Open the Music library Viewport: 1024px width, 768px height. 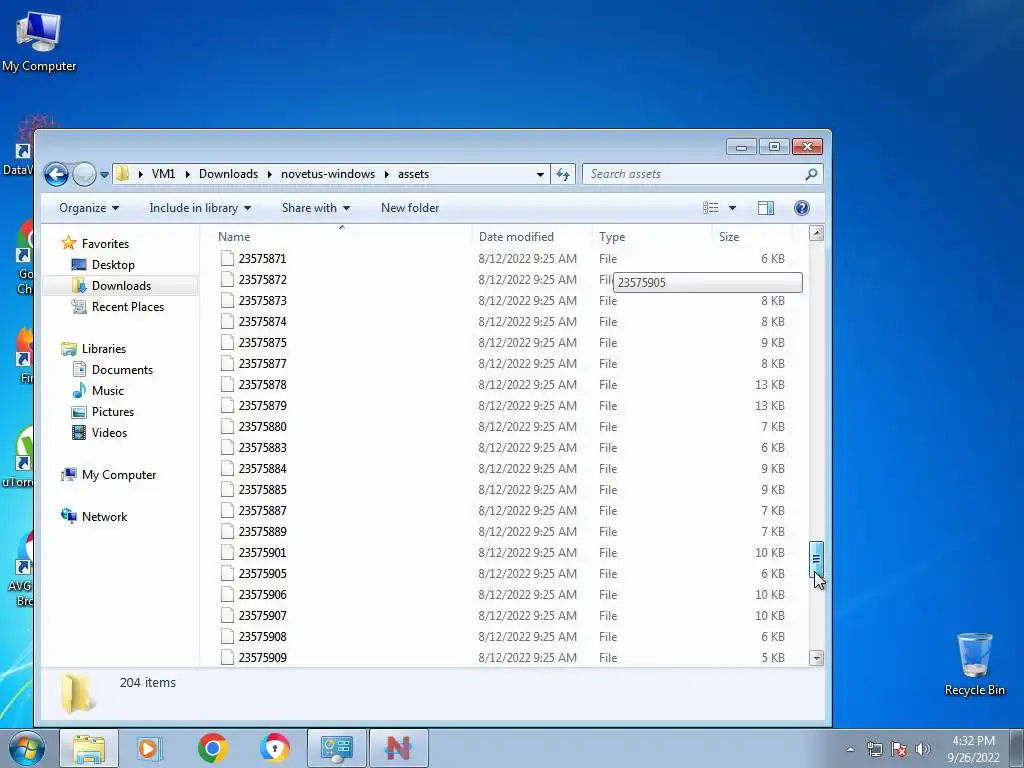(107, 391)
